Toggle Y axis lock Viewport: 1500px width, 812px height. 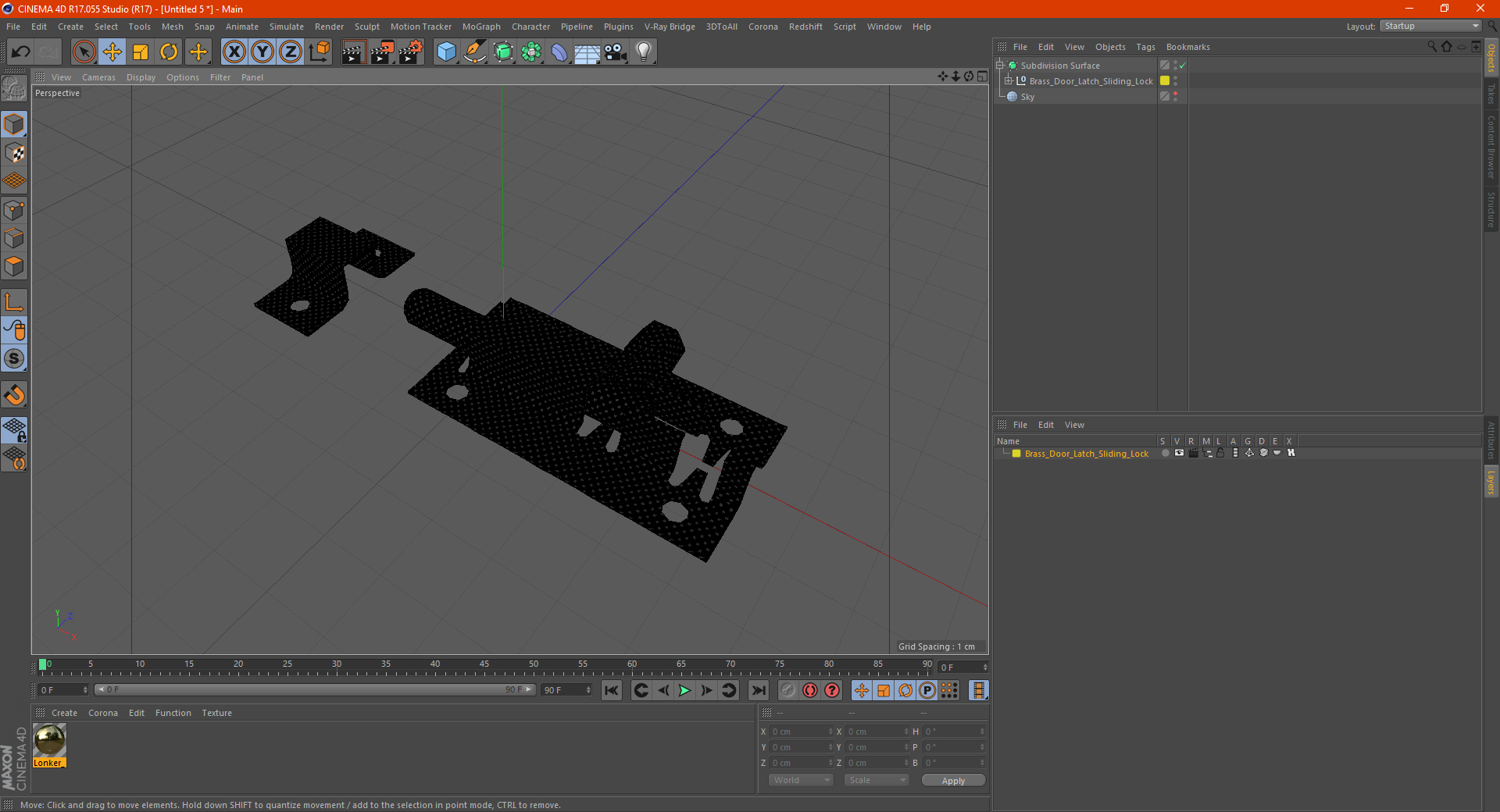262,52
